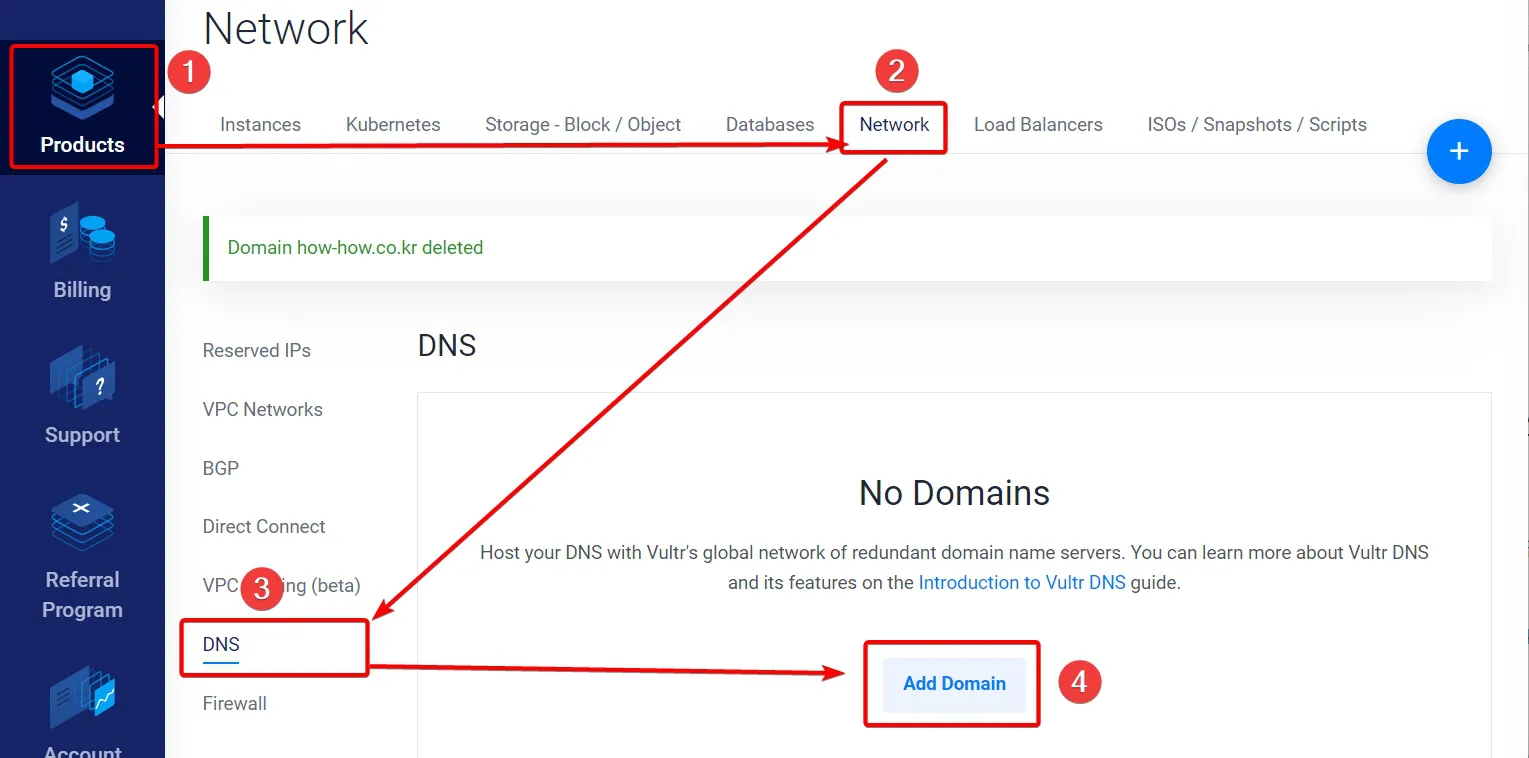Viewport: 1529px width, 758px height.
Task: Follow the Introduction to Vultr DNS link
Action: coord(1022,582)
